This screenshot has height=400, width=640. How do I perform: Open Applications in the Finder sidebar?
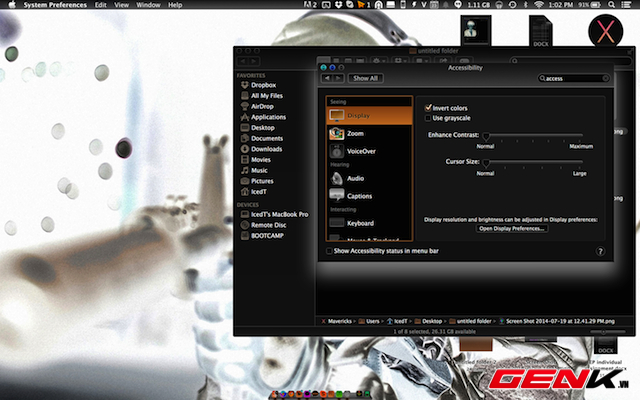(263, 117)
